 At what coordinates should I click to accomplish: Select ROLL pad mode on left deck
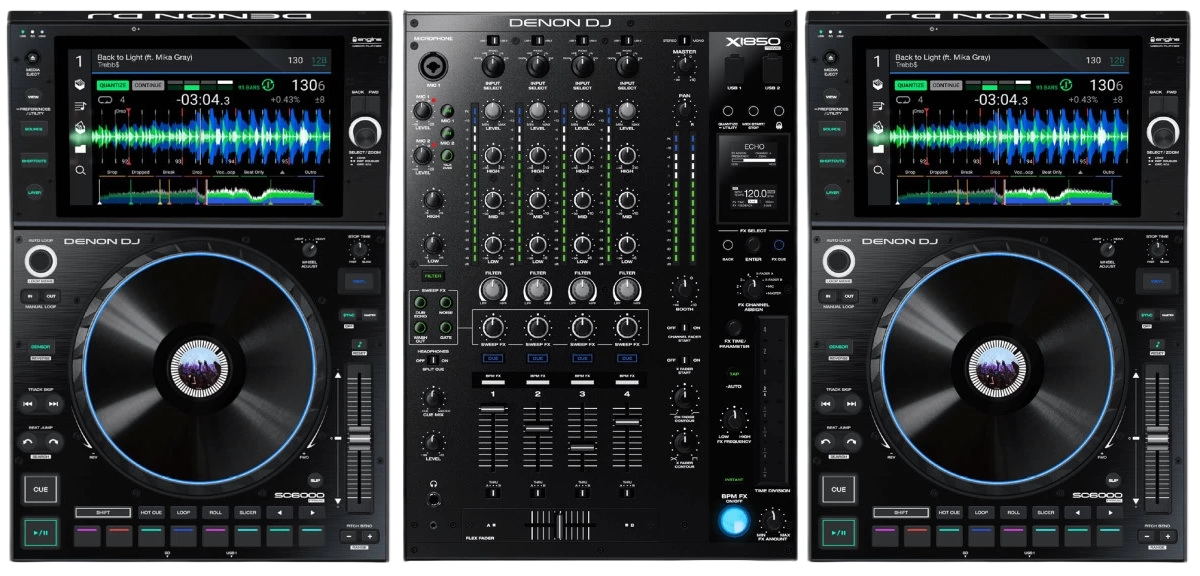(215, 512)
